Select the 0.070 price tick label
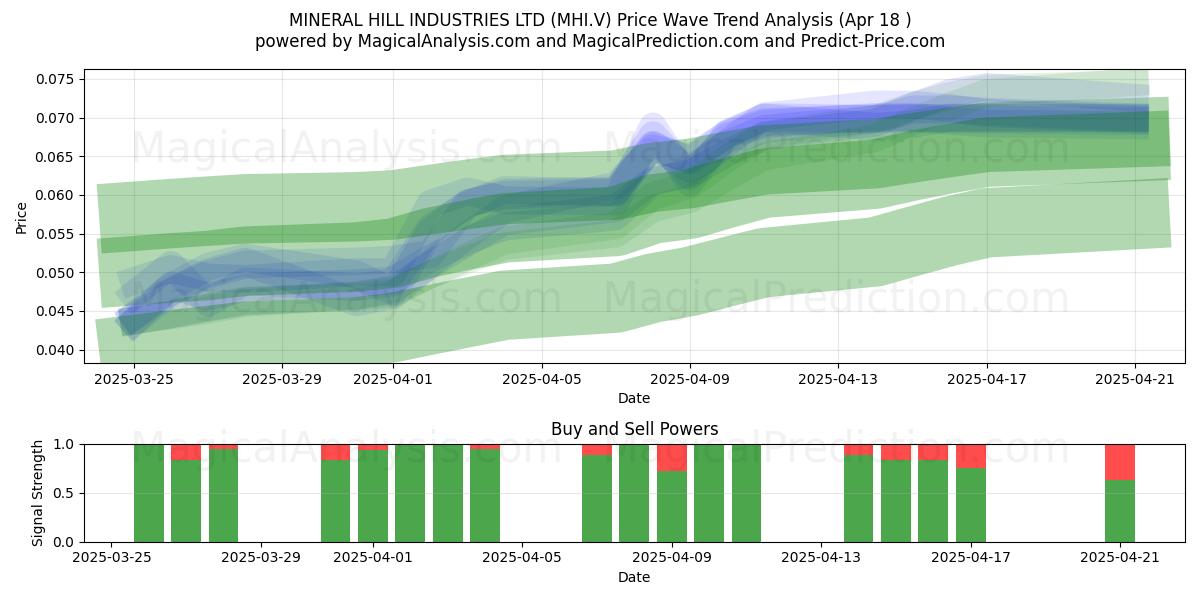 point(57,118)
